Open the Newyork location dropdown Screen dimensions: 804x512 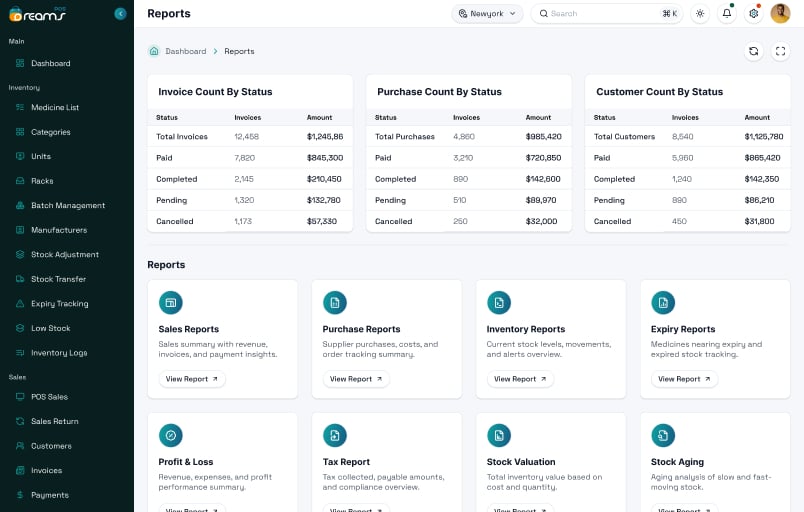[x=487, y=14]
